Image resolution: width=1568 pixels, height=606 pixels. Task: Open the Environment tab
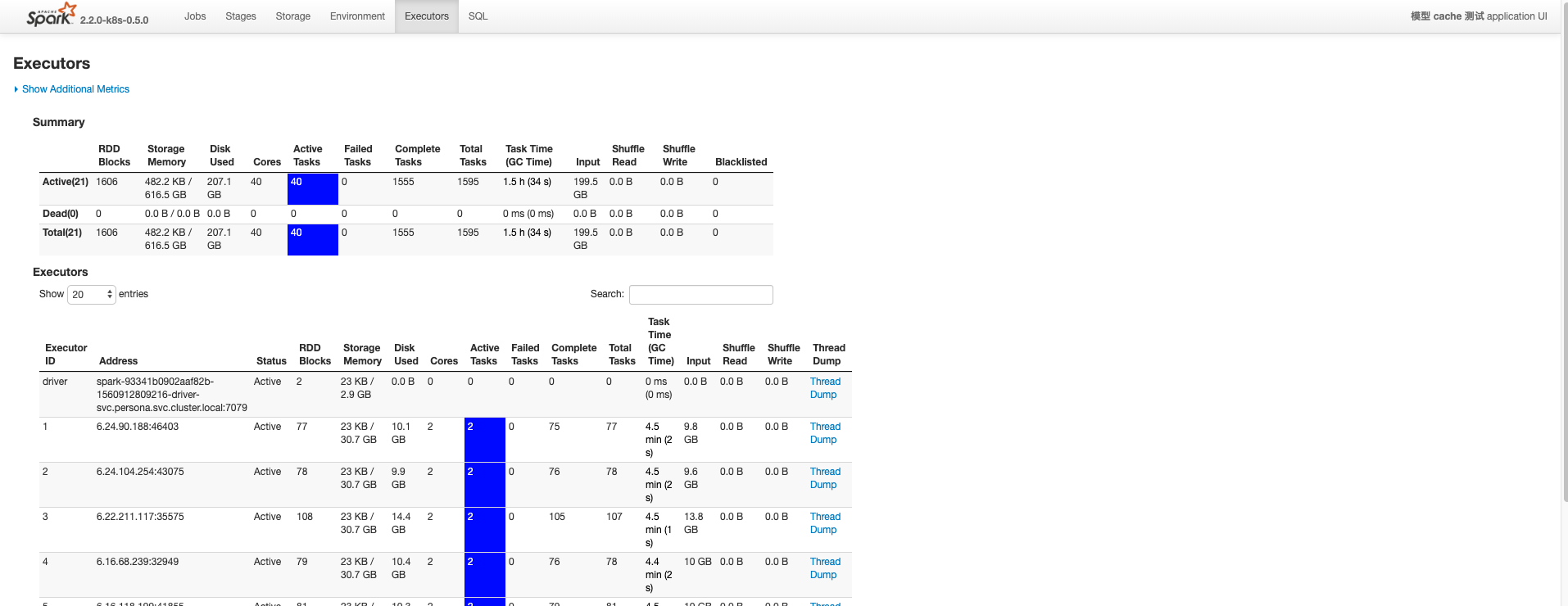point(357,16)
